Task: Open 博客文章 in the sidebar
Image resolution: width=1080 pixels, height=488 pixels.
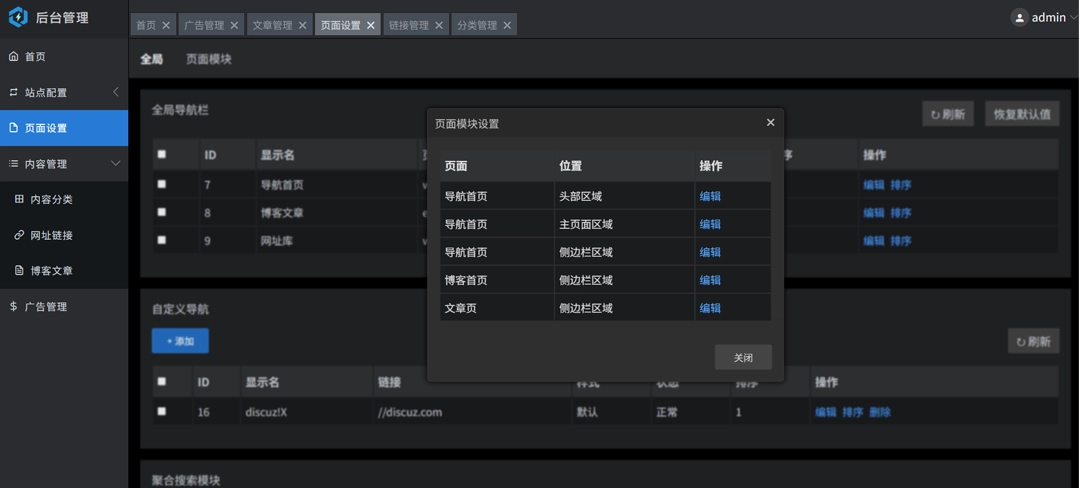Action: tap(50, 271)
